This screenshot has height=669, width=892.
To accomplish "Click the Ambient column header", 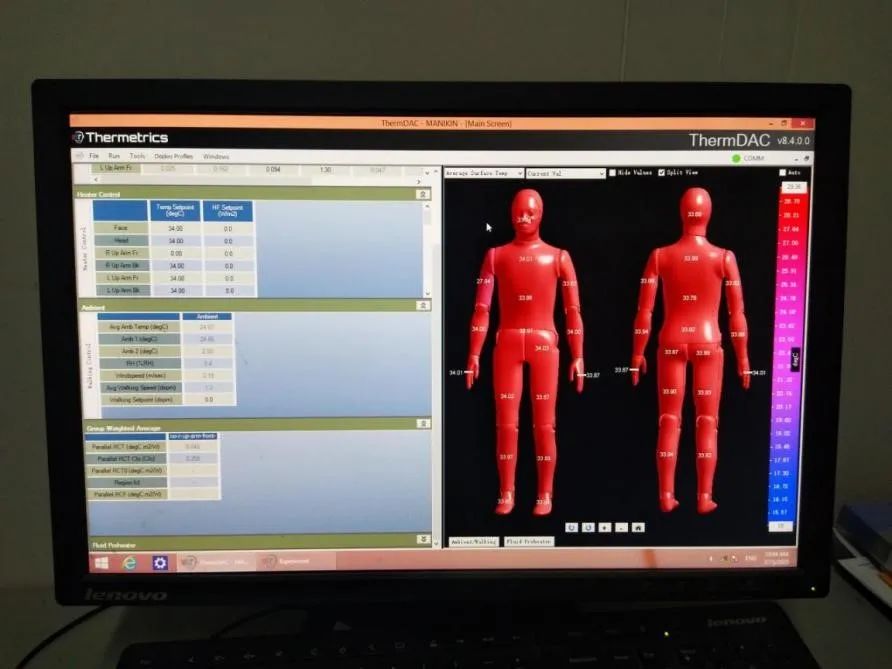I will [x=207, y=317].
